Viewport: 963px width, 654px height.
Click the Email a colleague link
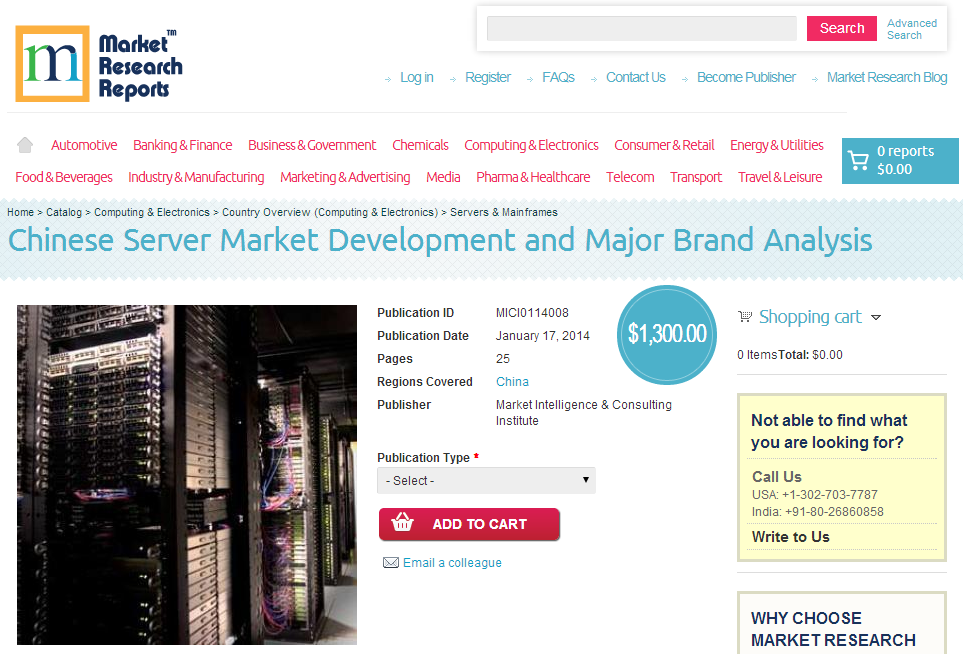click(452, 563)
